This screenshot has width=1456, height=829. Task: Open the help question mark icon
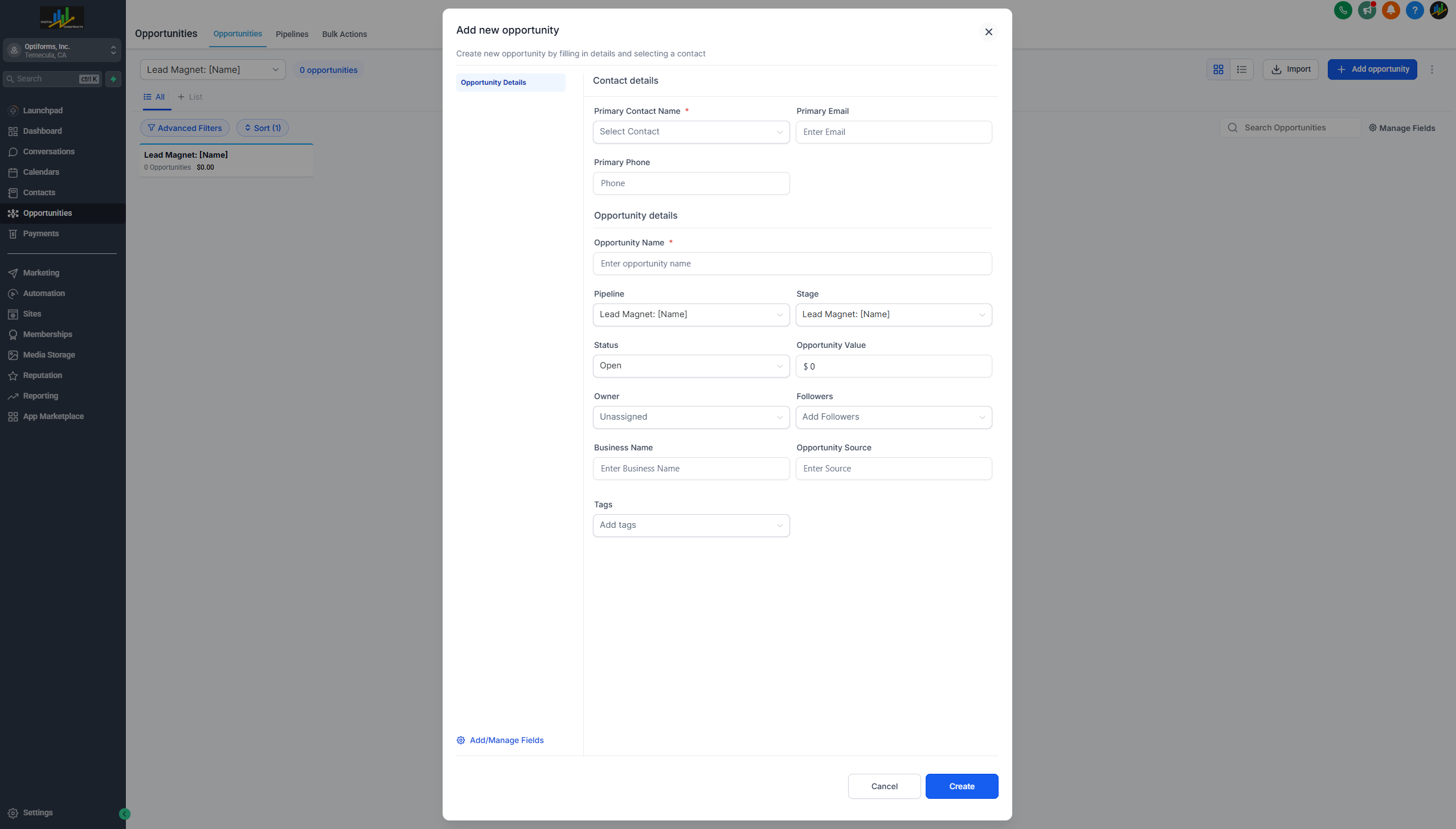1414,10
